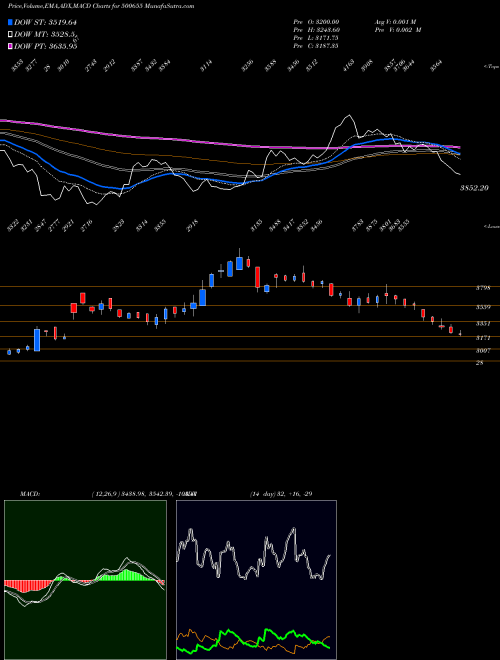Click the 2918 low value label
This screenshot has height=660, width=500.
192,225
